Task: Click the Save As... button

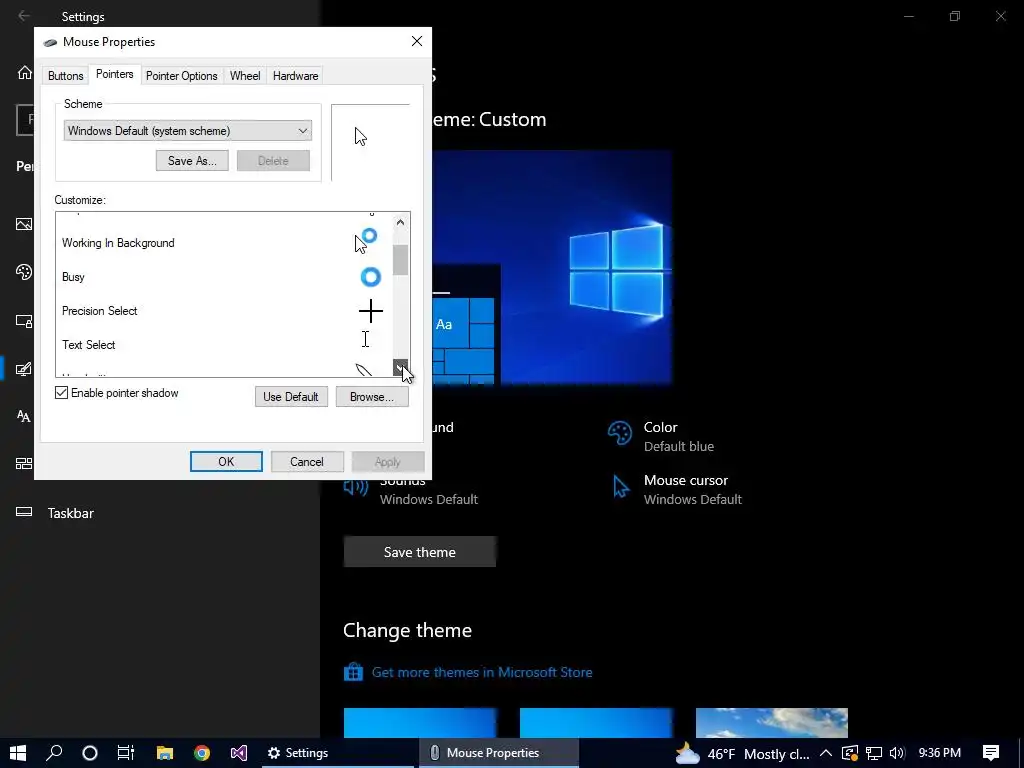Action: pyautogui.click(x=192, y=161)
